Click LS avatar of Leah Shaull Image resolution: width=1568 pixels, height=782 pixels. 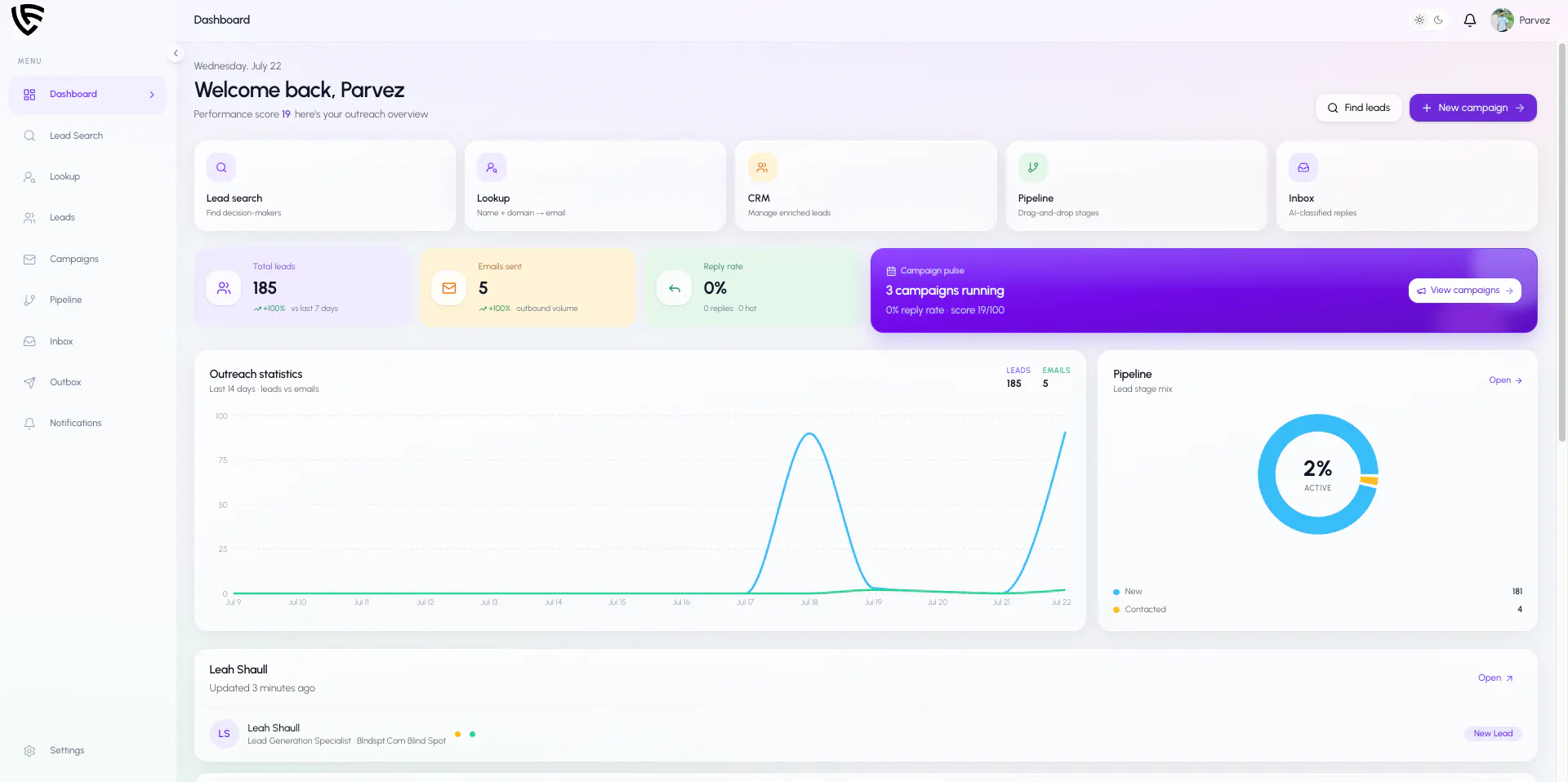[x=224, y=734]
